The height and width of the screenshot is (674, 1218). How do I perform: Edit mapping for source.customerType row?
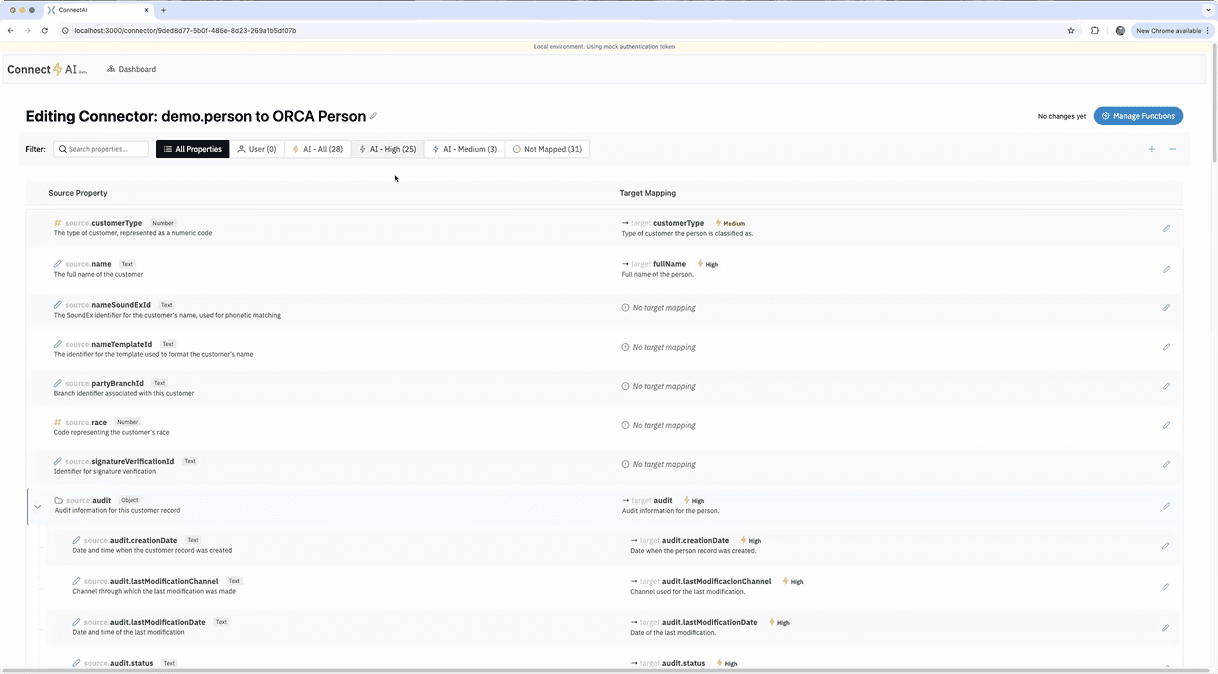1166,228
